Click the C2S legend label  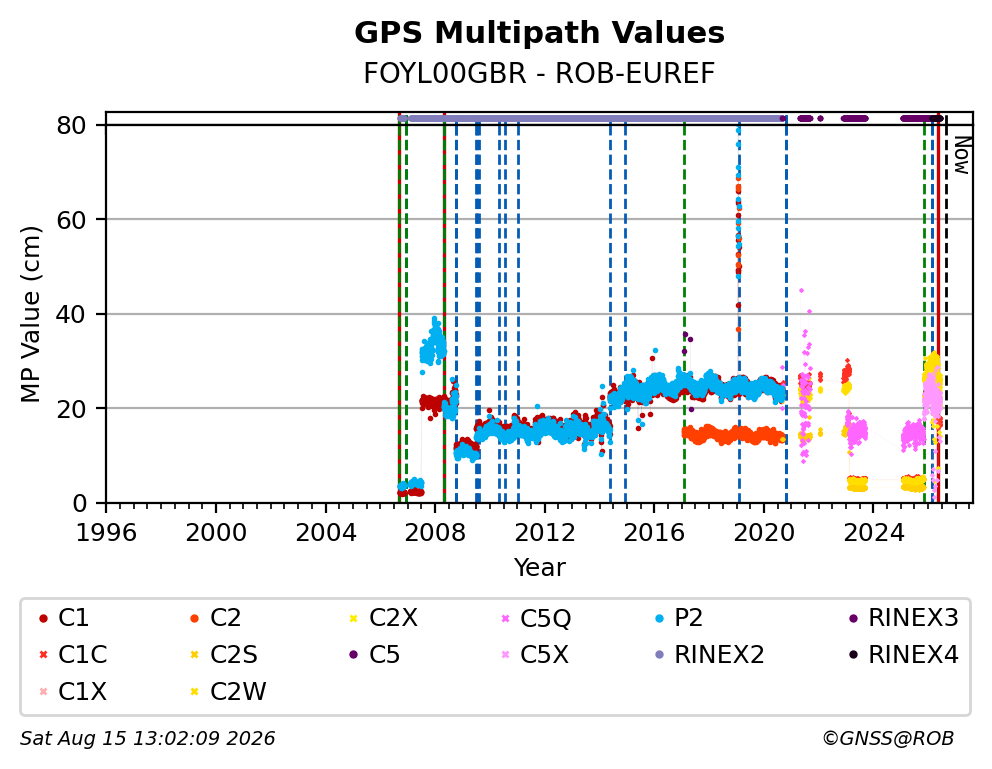[233, 655]
